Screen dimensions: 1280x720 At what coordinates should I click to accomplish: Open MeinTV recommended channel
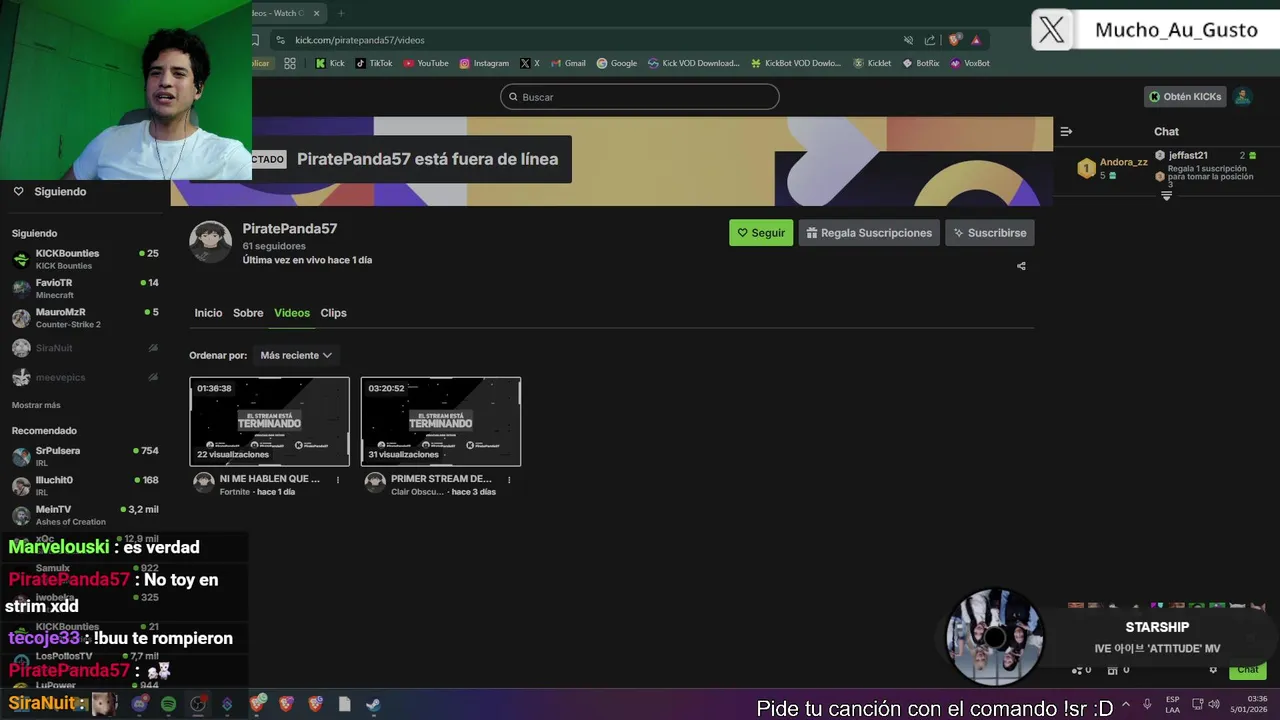85,515
